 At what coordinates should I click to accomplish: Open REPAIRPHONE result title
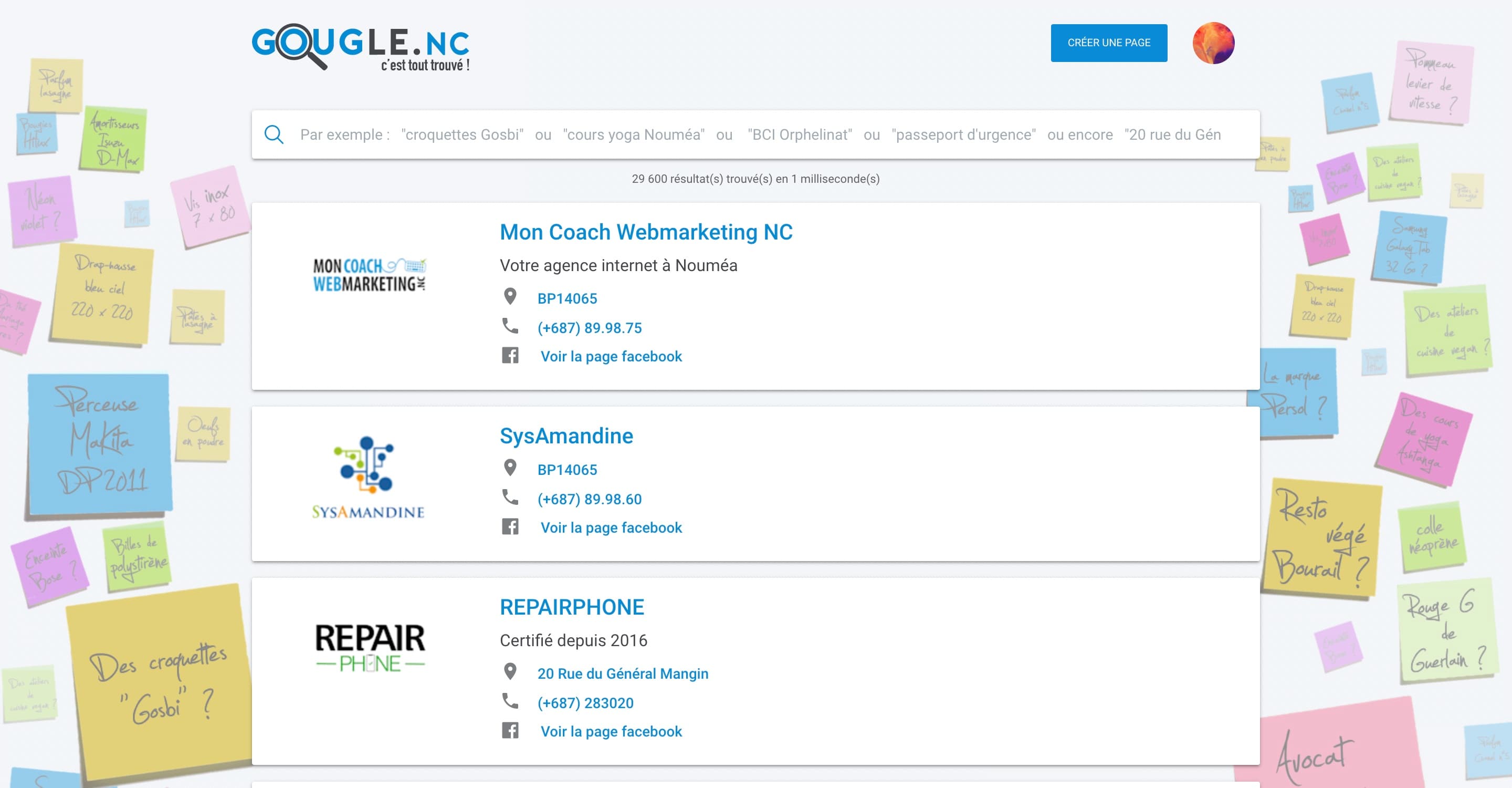tap(572, 607)
